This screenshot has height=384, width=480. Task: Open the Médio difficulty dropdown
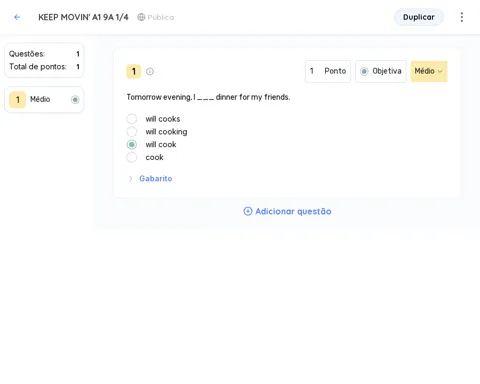click(429, 71)
